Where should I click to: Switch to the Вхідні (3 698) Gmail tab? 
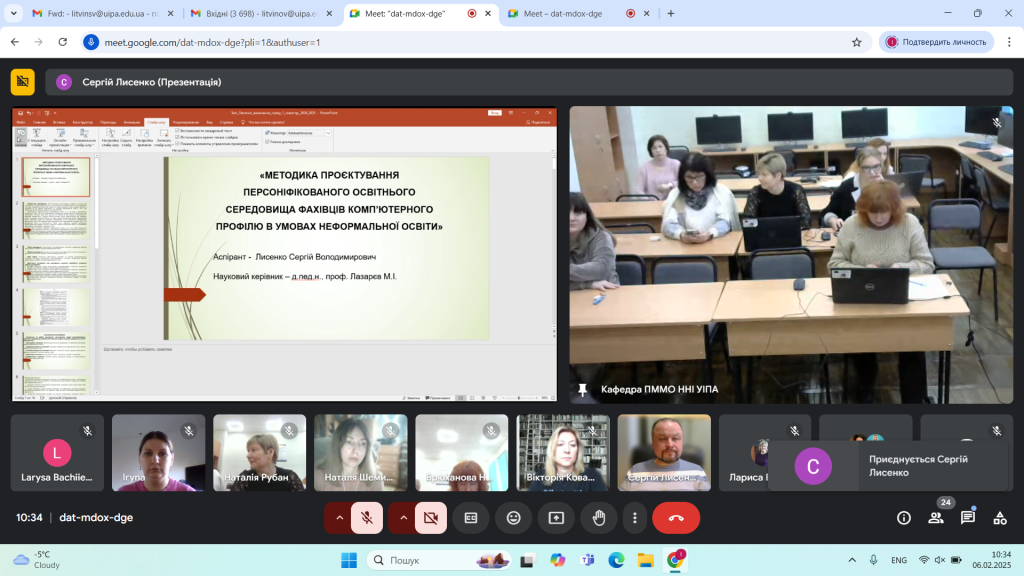point(261,13)
